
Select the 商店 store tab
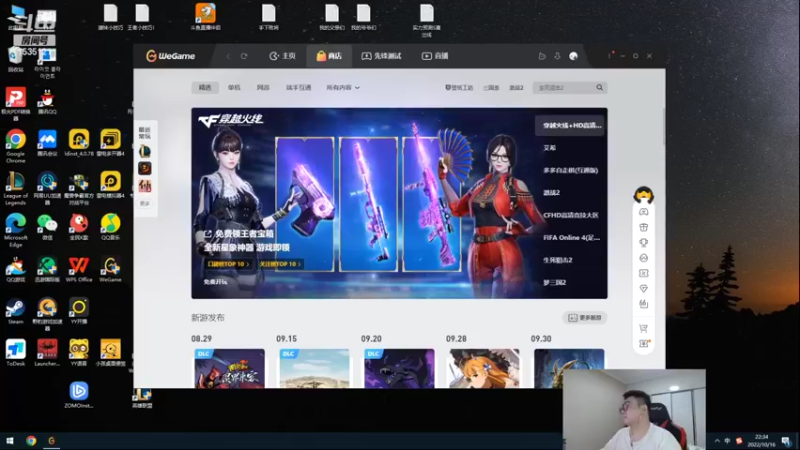(x=329, y=56)
